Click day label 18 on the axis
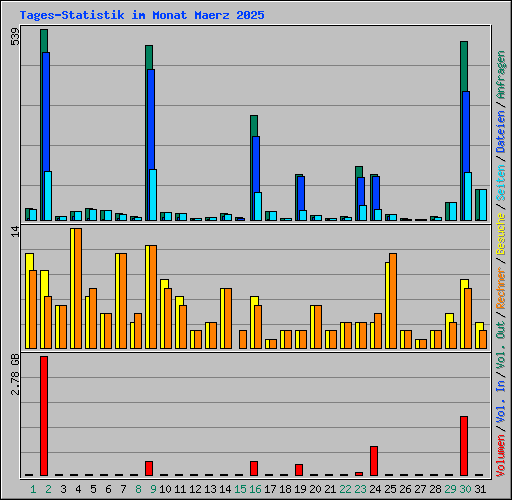 [x=285, y=489]
